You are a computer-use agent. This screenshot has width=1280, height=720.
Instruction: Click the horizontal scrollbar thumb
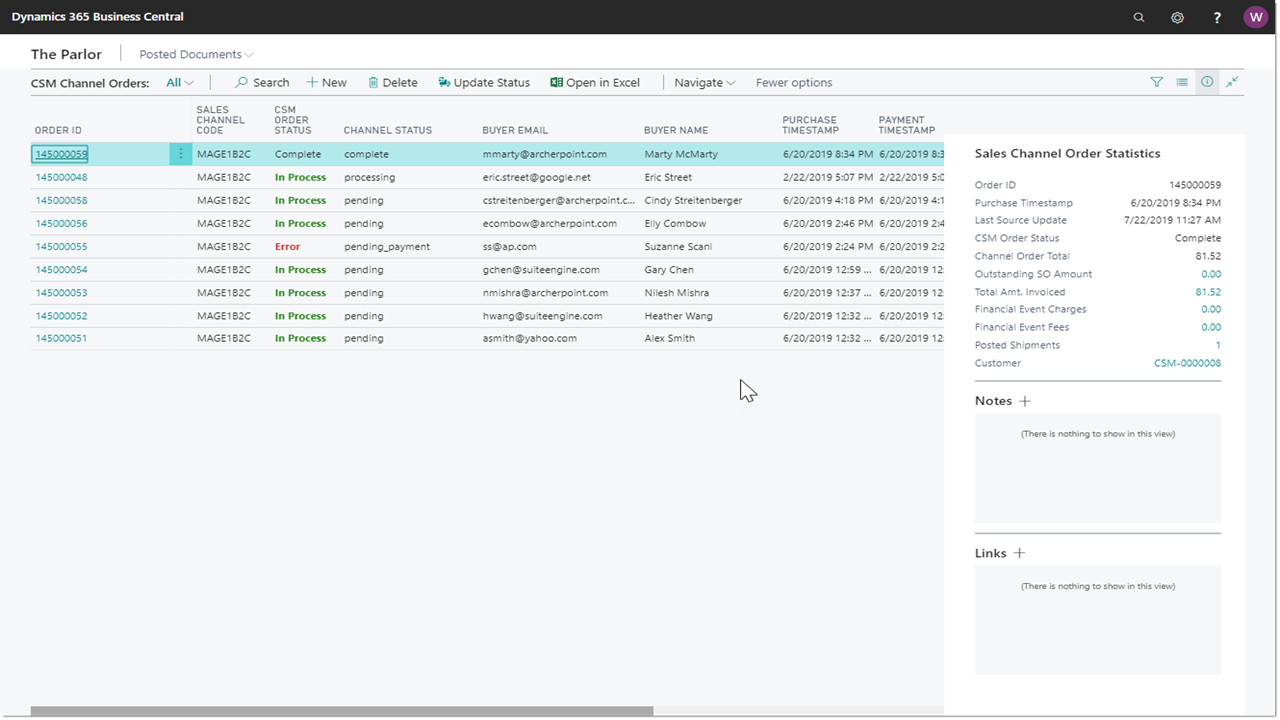[x=342, y=711]
